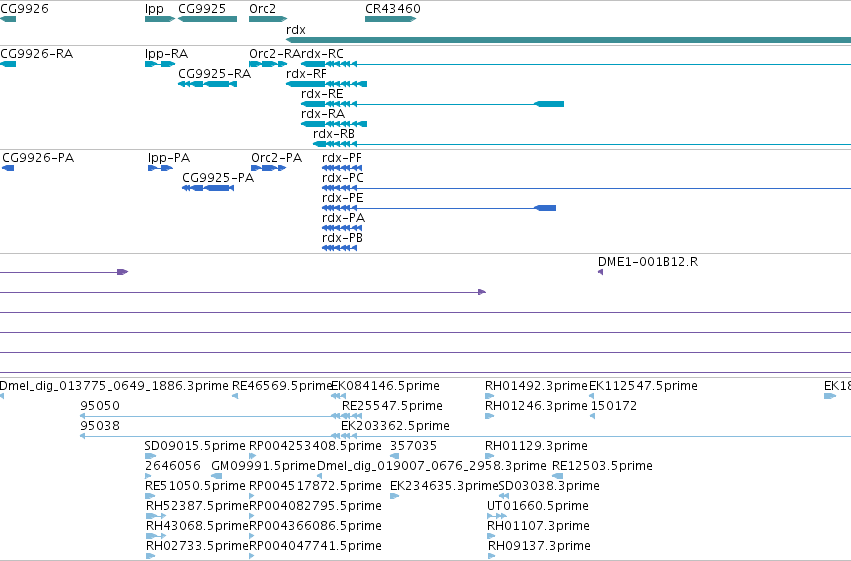Select the RP004253408.5prime label
The image size is (851, 561).
point(315,446)
